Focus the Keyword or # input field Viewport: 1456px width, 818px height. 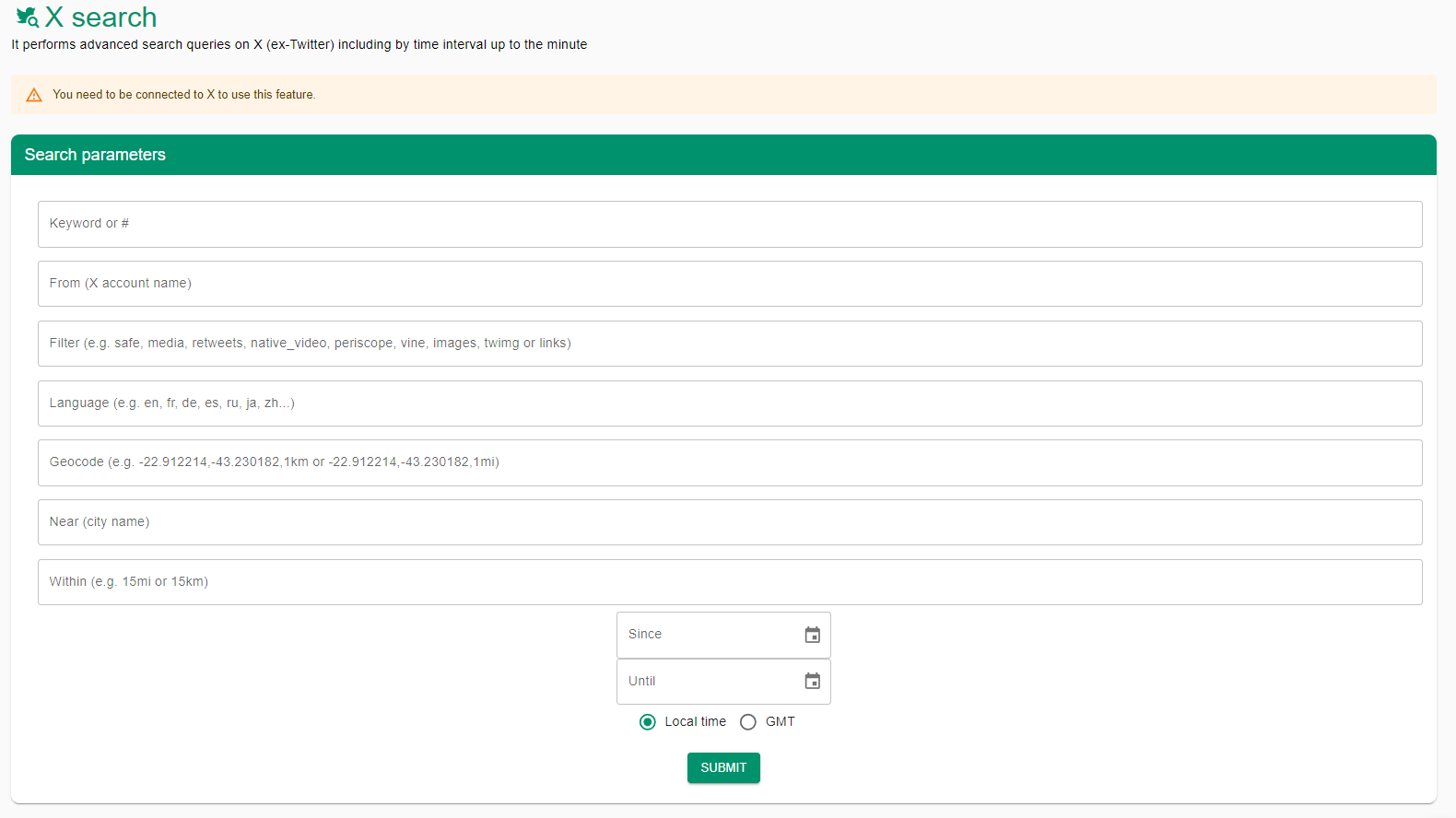(730, 224)
